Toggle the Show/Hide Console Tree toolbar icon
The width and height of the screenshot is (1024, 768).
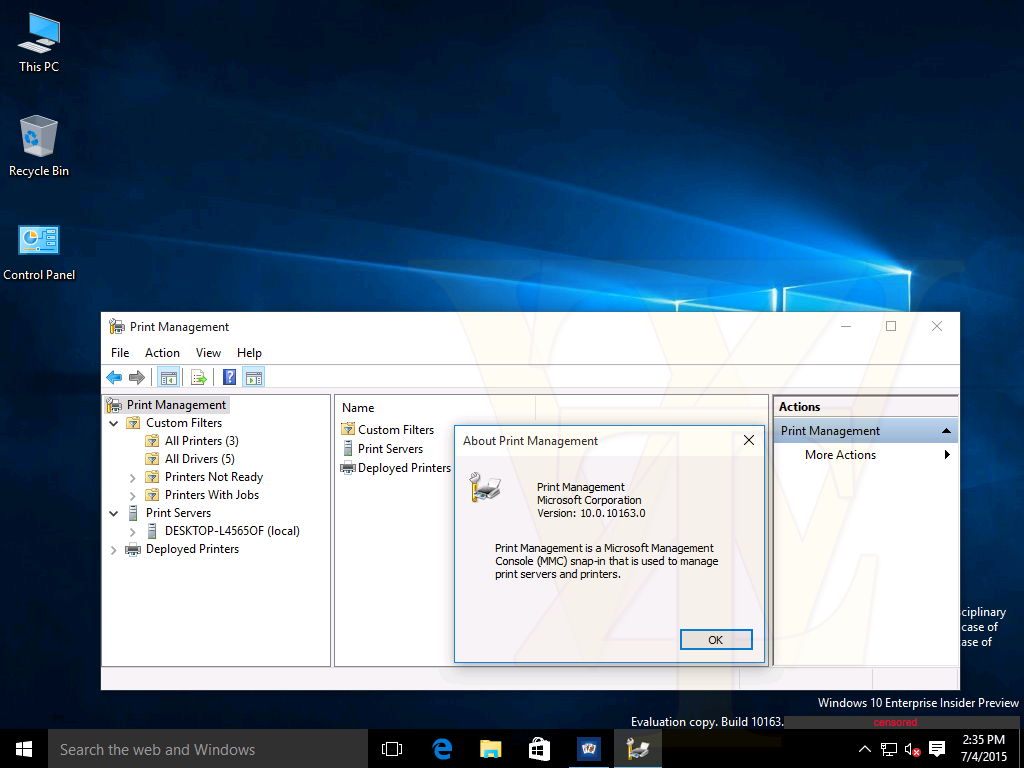(x=168, y=377)
